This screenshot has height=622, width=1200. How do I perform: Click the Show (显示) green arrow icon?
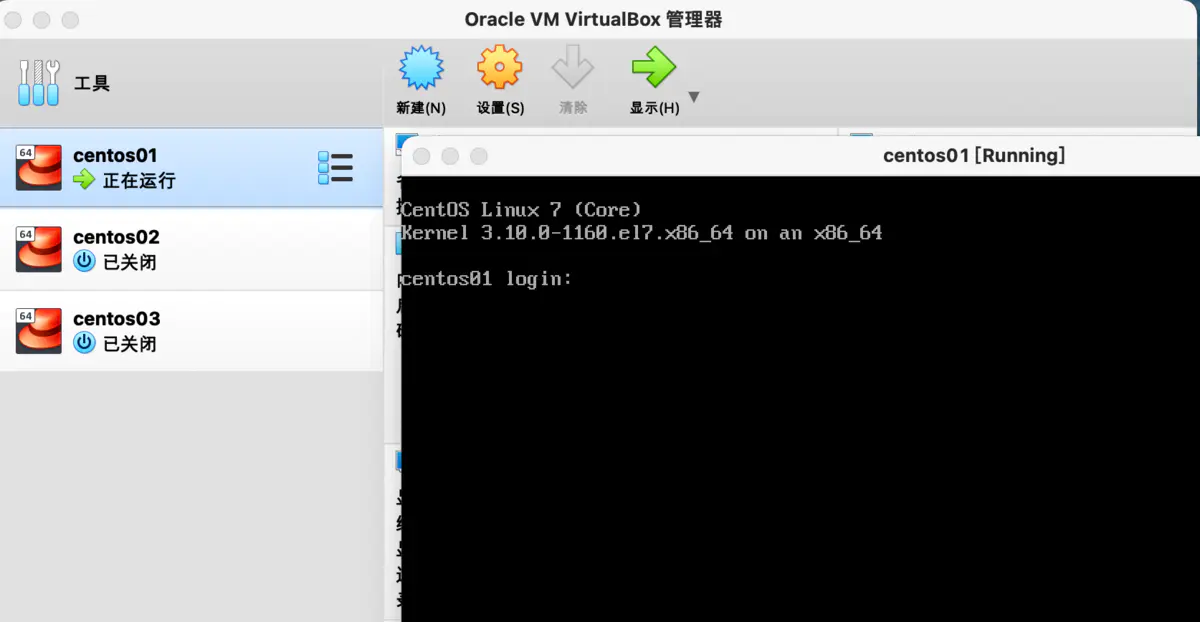[654, 68]
